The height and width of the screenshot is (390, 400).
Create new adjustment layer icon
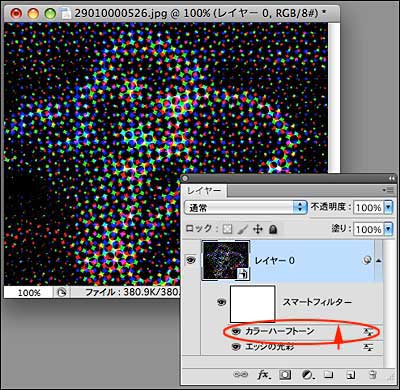pyautogui.click(x=307, y=375)
